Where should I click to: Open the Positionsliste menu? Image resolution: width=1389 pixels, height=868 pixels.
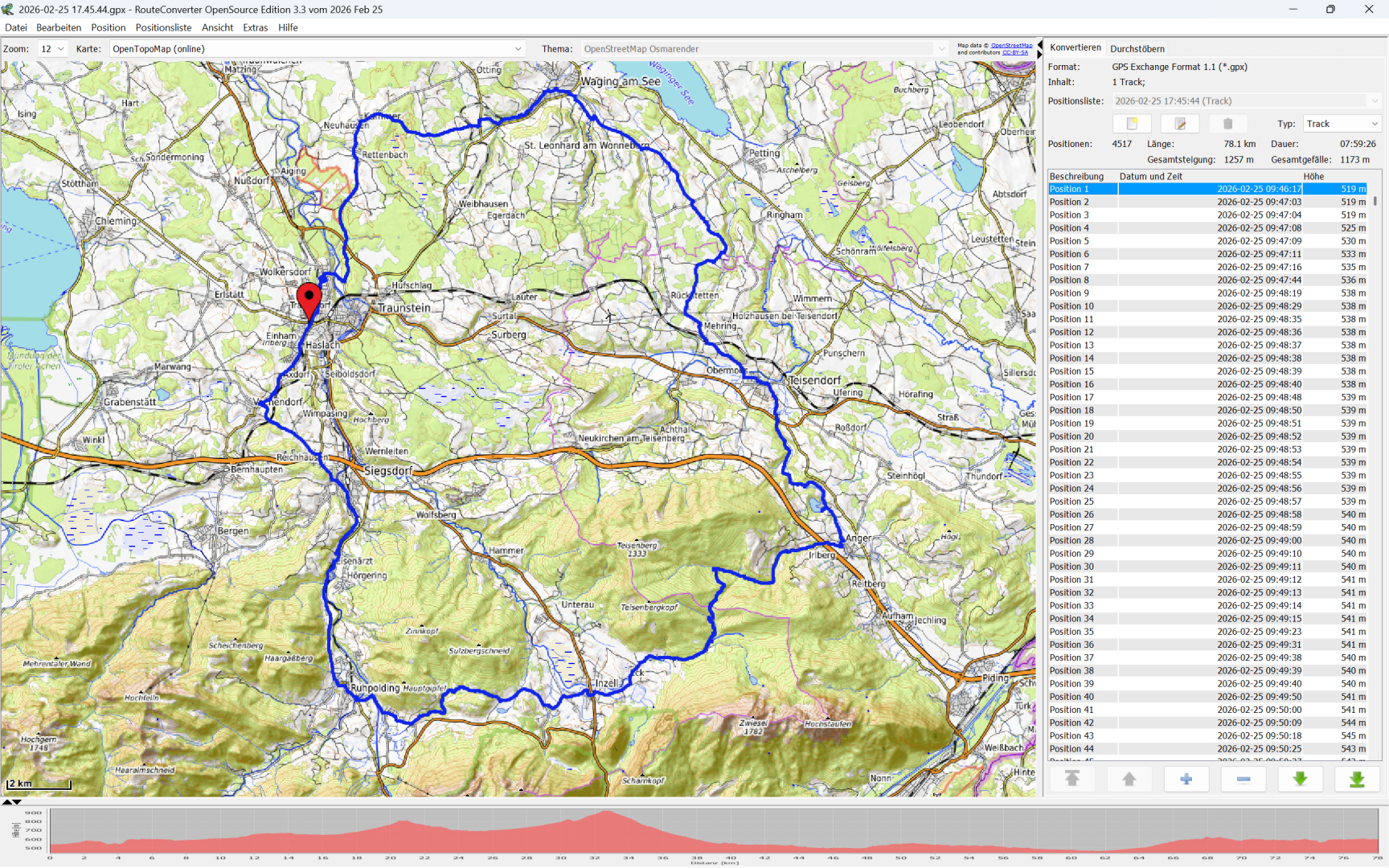tap(163, 27)
